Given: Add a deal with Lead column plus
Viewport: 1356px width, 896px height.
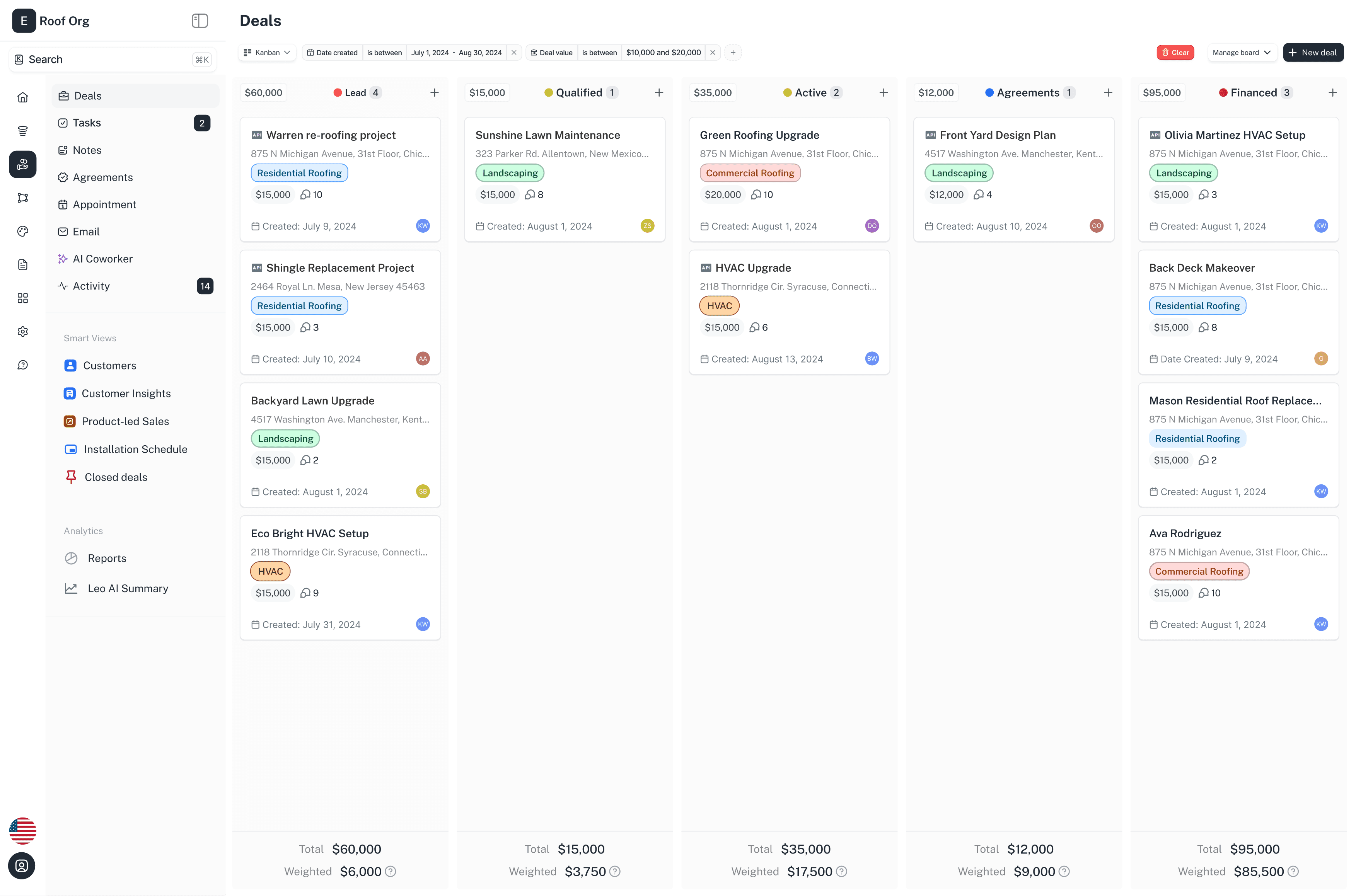Looking at the screenshot, I should point(434,92).
